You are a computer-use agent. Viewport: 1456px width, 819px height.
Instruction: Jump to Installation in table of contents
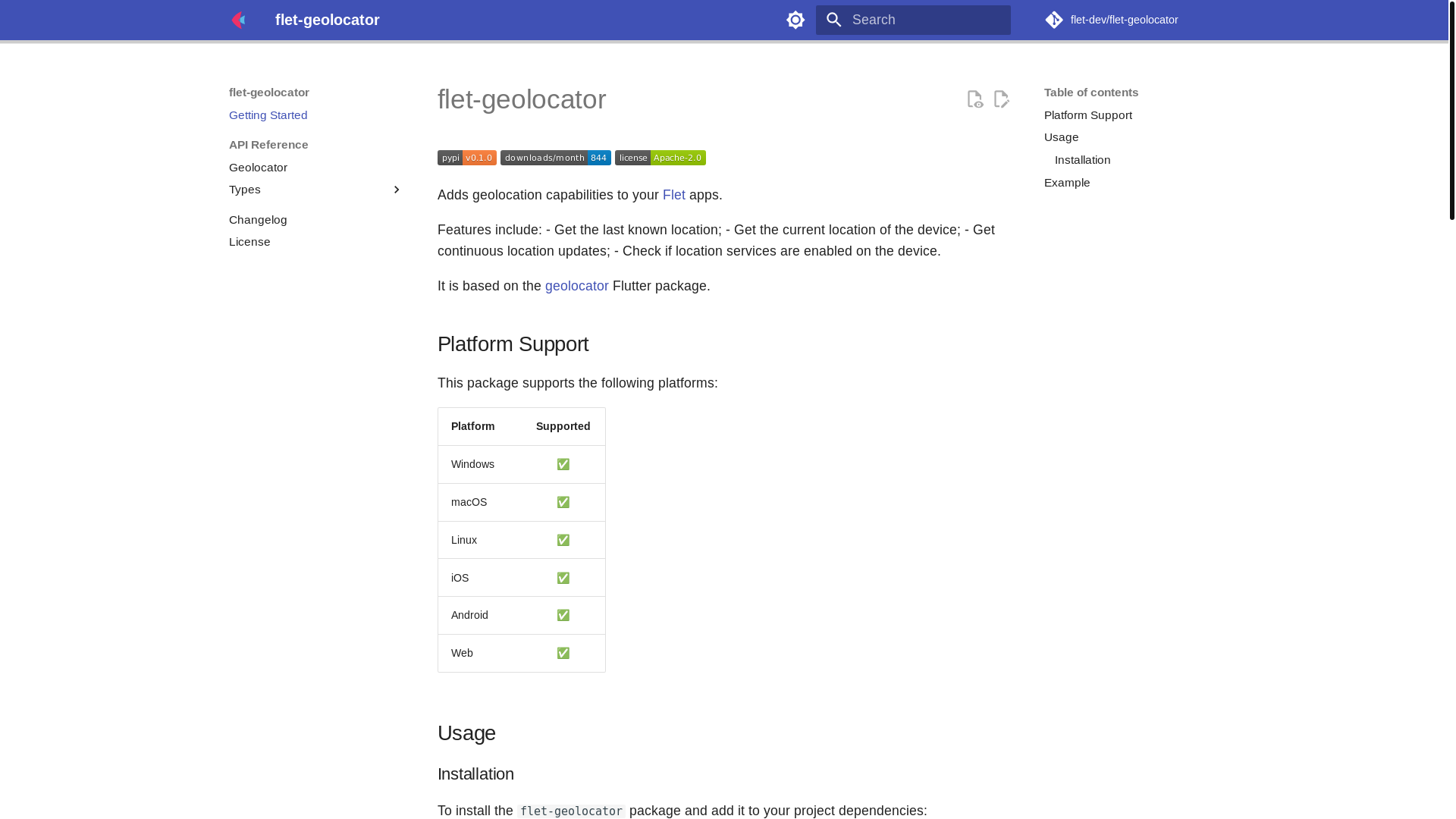coord(1082,160)
